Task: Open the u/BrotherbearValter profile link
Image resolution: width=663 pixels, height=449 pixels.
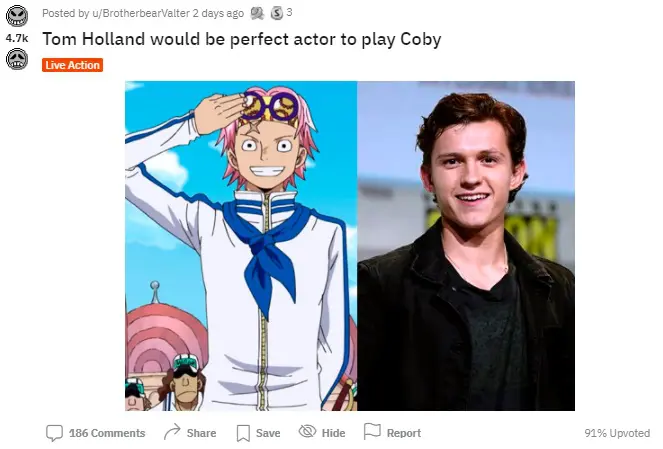Action: 141,14
